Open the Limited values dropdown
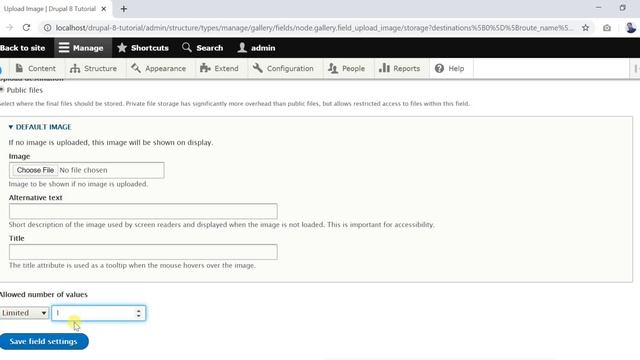This screenshot has width=640, height=360. [24, 313]
